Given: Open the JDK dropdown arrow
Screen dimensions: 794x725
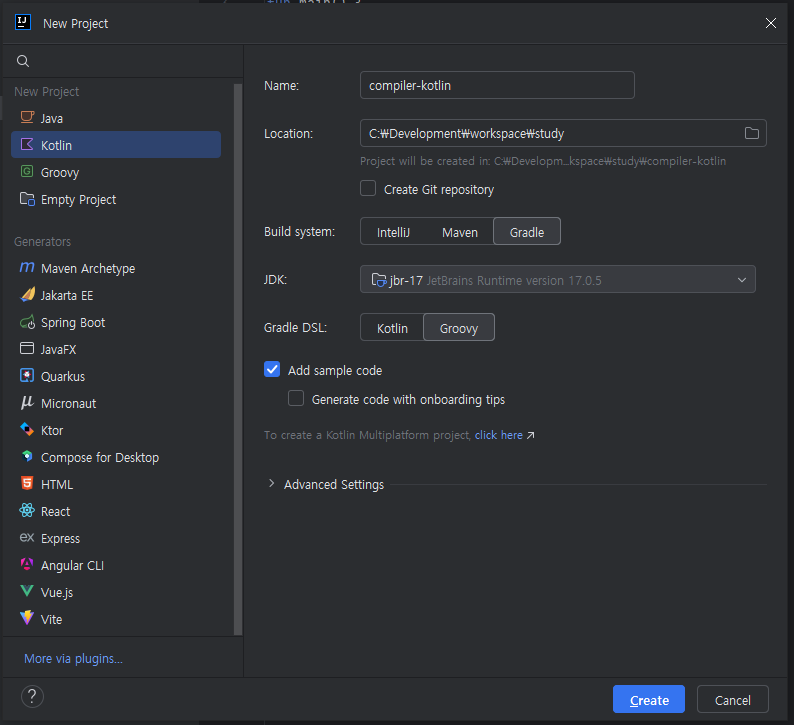Looking at the screenshot, I should pos(742,279).
